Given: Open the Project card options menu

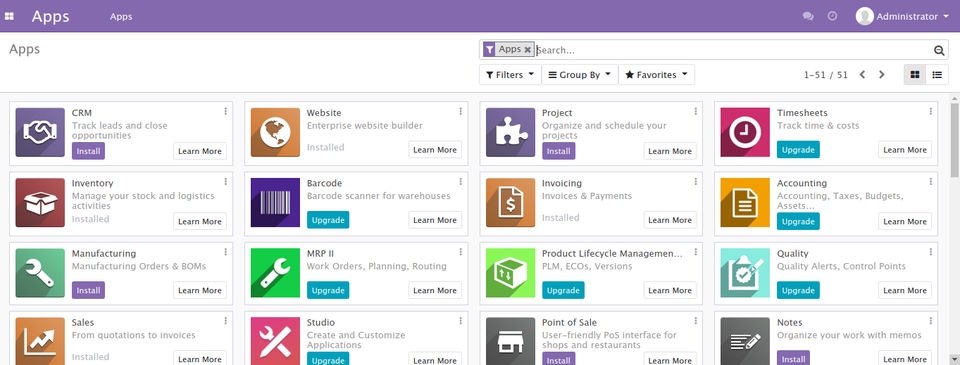Looking at the screenshot, I should [x=696, y=111].
